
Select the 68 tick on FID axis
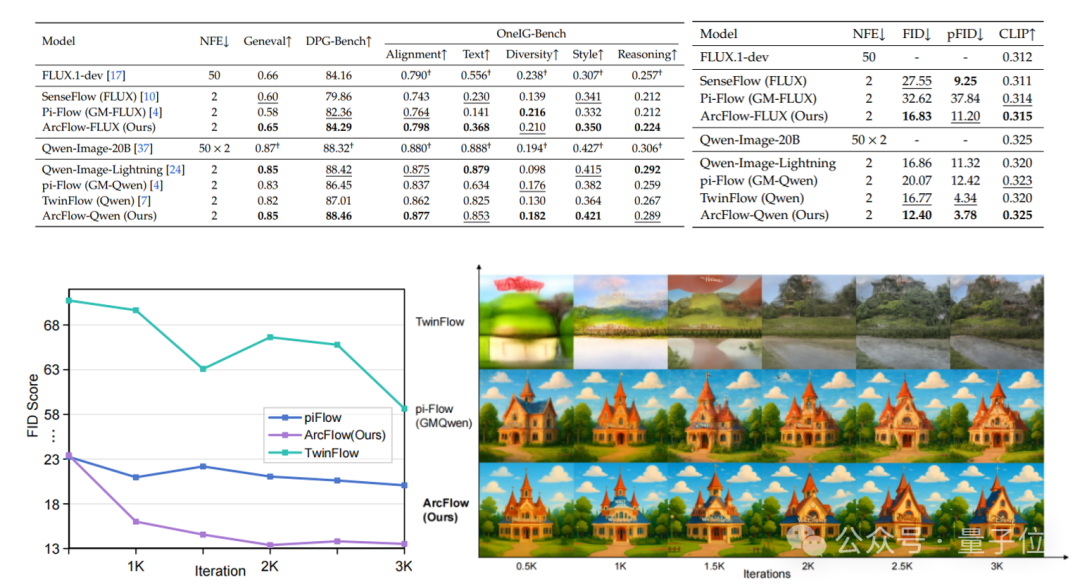click(x=52, y=325)
